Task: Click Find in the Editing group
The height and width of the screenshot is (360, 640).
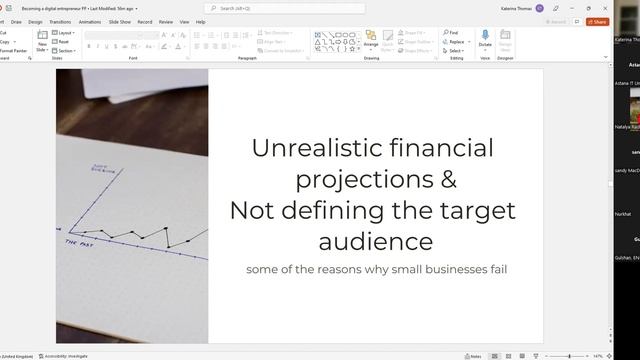Action: click(451, 33)
